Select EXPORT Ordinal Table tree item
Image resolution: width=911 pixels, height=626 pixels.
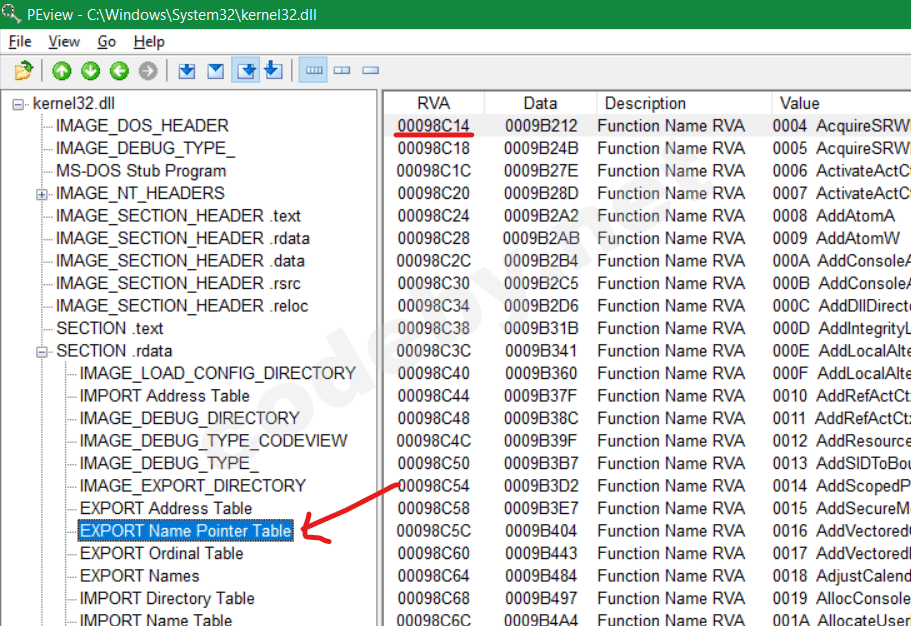pos(162,553)
